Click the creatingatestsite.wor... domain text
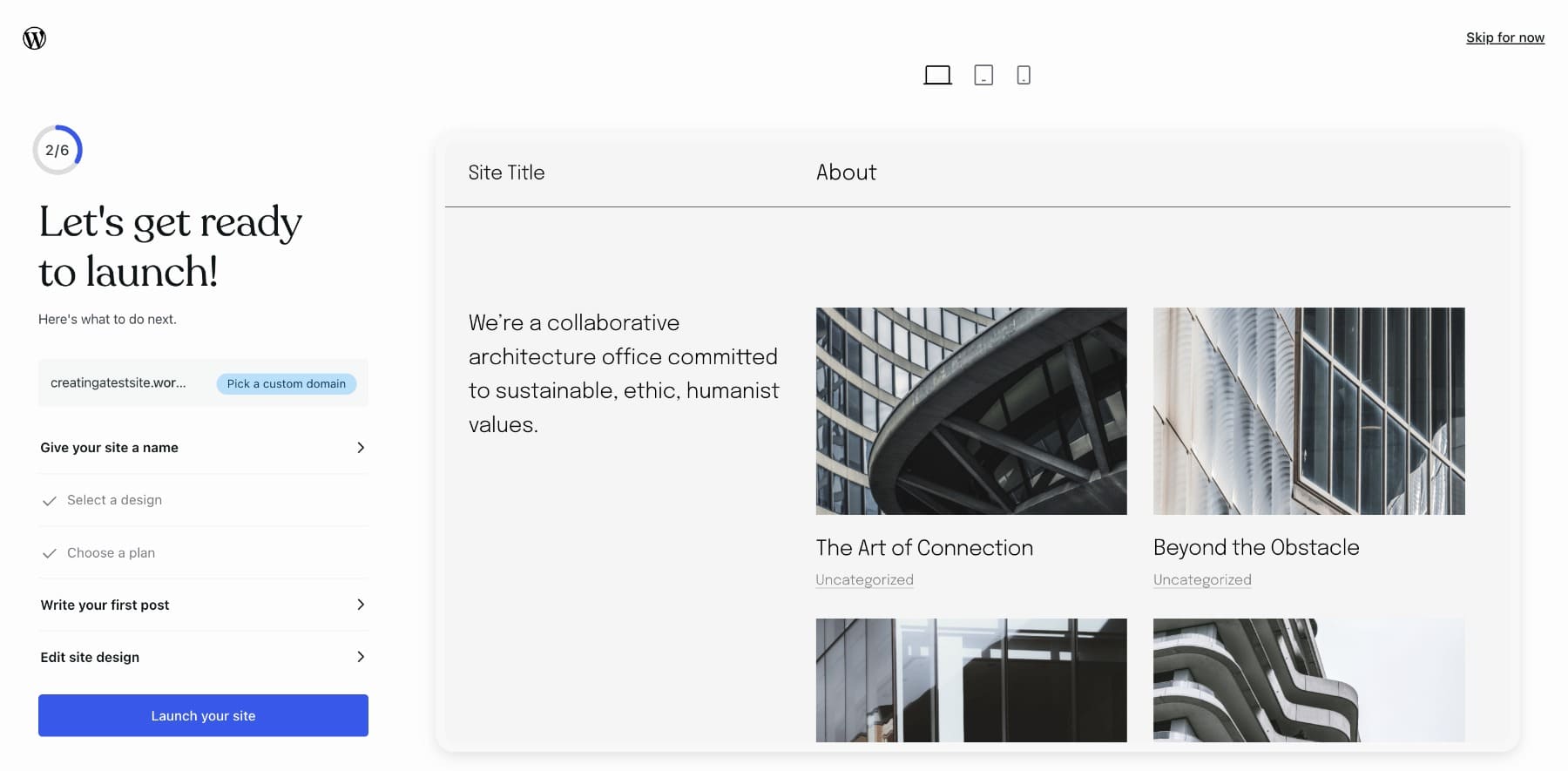 [118, 382]
